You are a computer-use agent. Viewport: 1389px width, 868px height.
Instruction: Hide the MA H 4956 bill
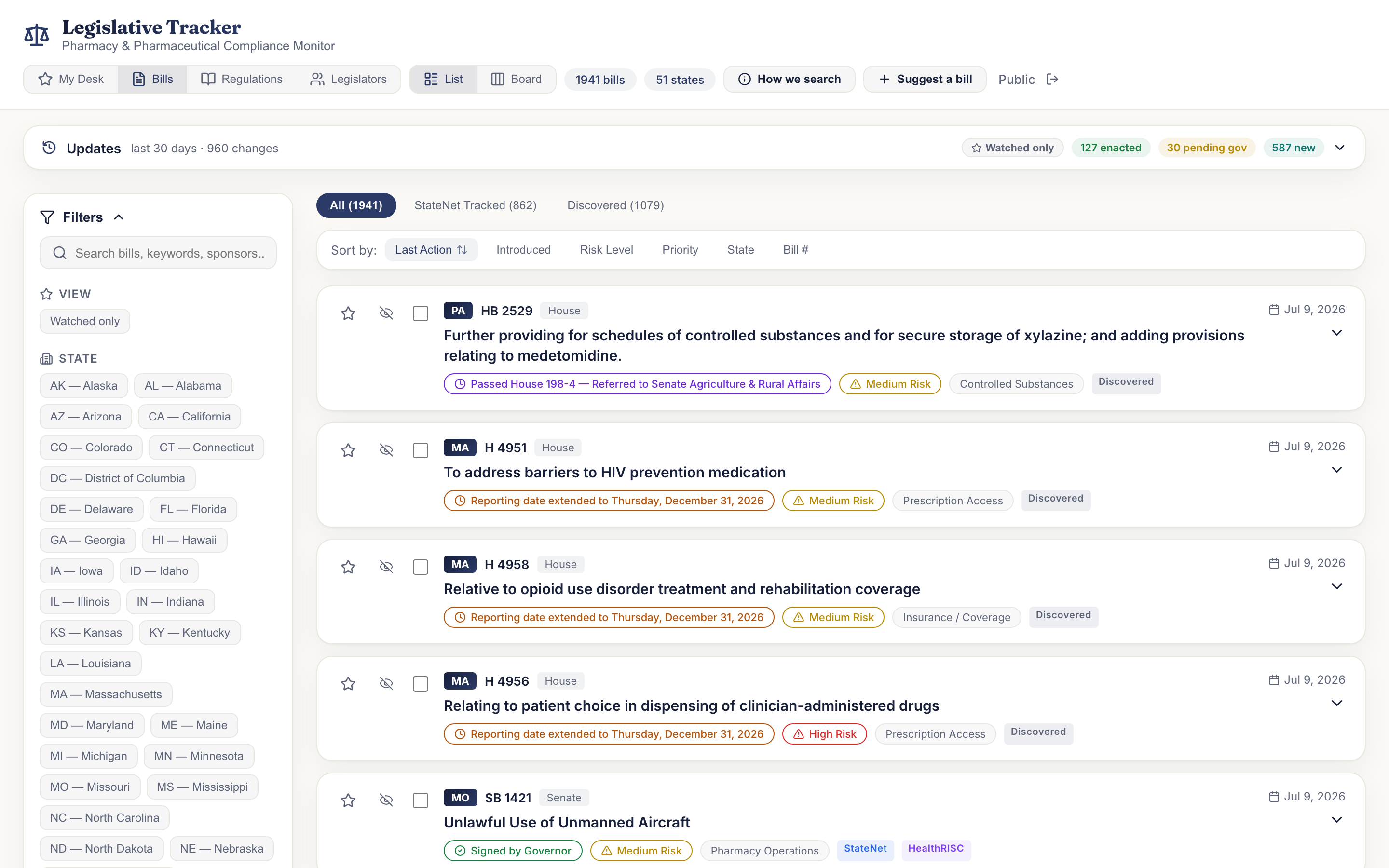(x=386, y=683)
